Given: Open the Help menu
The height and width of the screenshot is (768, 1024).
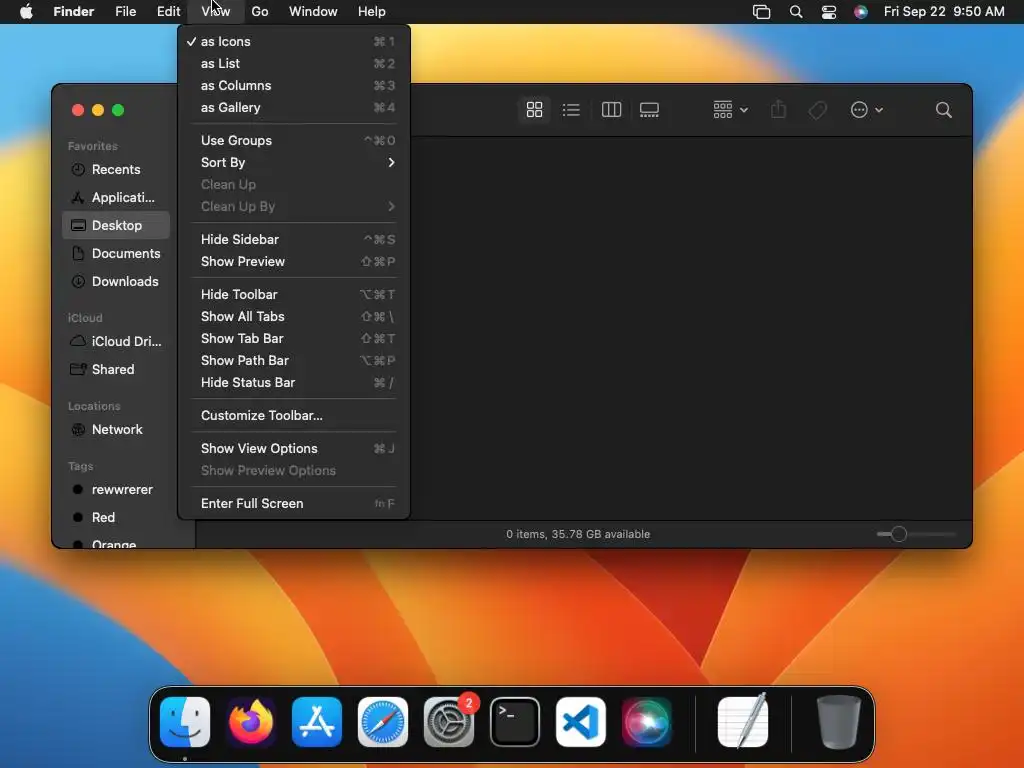Looking at the screenshot, I should (x=372, y=12).
